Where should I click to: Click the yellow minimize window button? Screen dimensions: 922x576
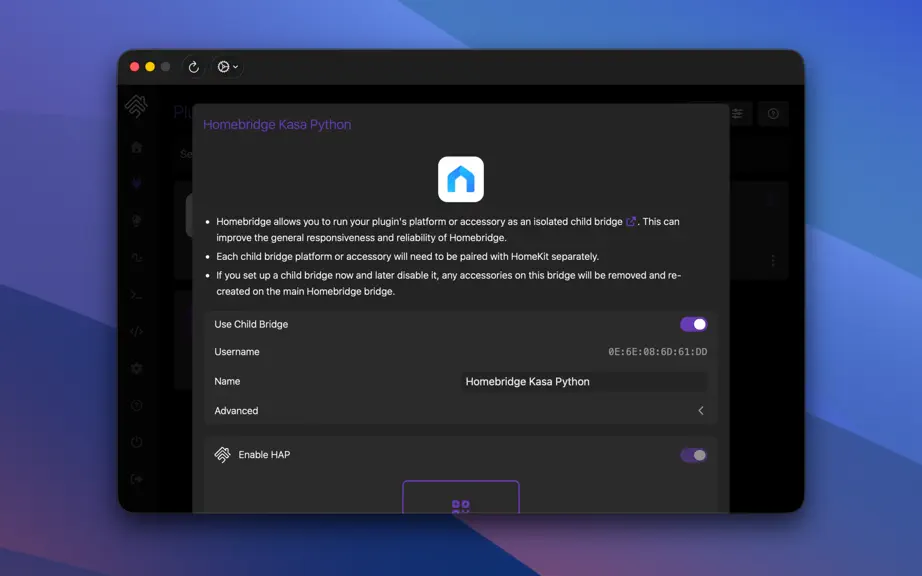point(150,67)
